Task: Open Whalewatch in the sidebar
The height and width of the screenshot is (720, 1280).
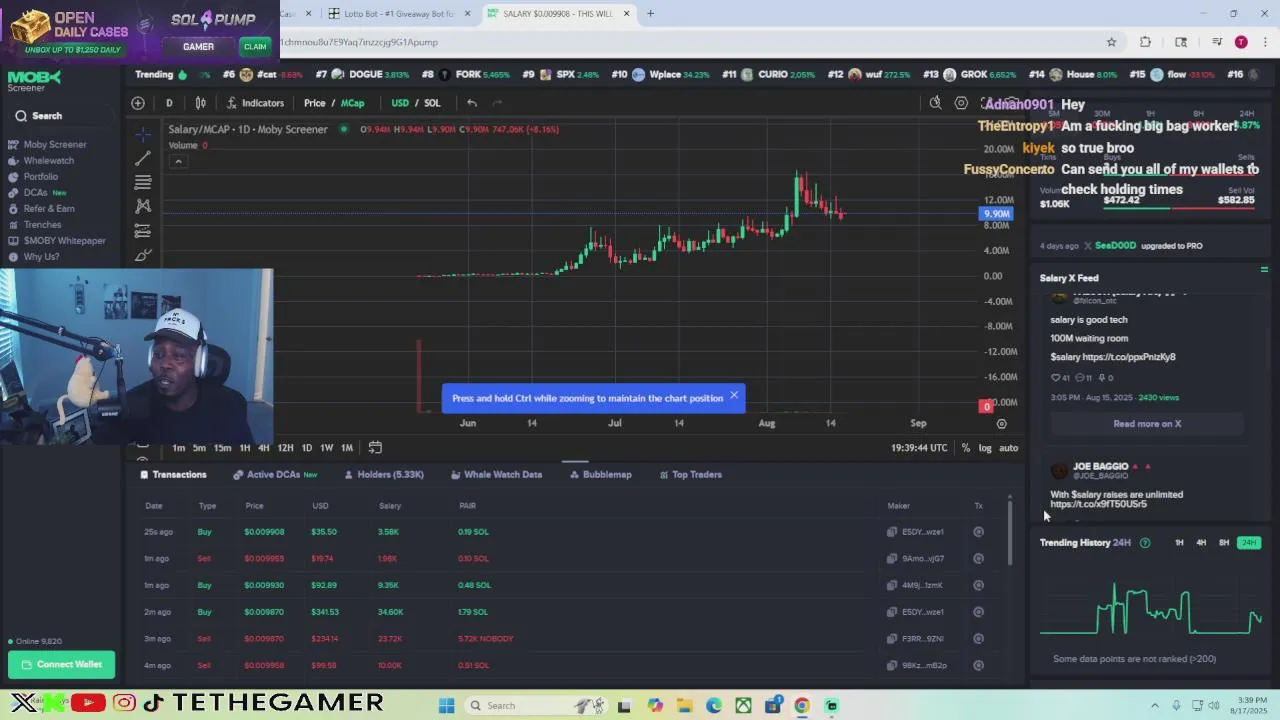Action: (x=48, y=161)
